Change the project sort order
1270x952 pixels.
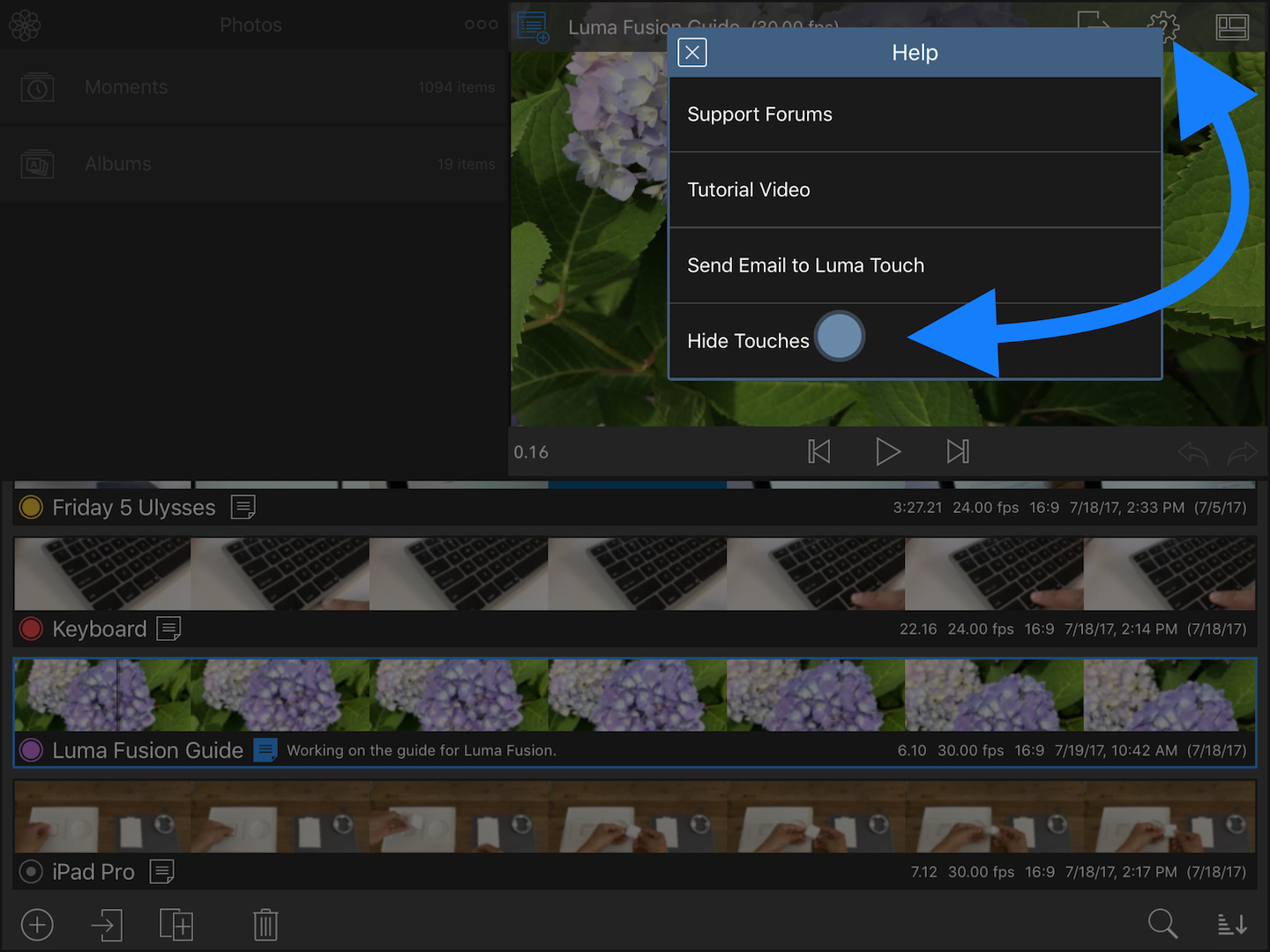[x=1232, y=925]
